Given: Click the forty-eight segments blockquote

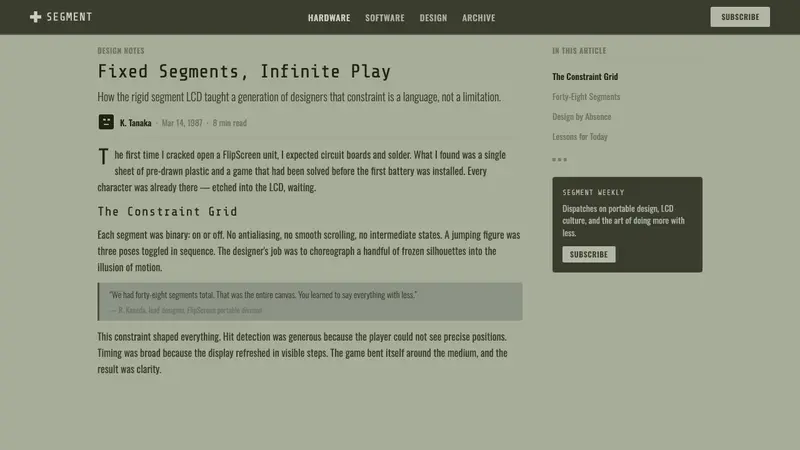Looking at the screenshot, I should click(x=310, y=302).
